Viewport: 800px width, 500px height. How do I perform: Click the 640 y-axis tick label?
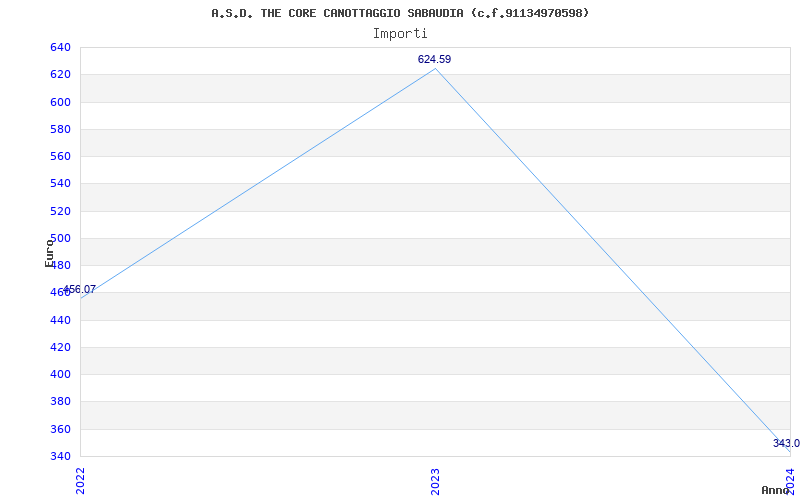coord(60,47)
